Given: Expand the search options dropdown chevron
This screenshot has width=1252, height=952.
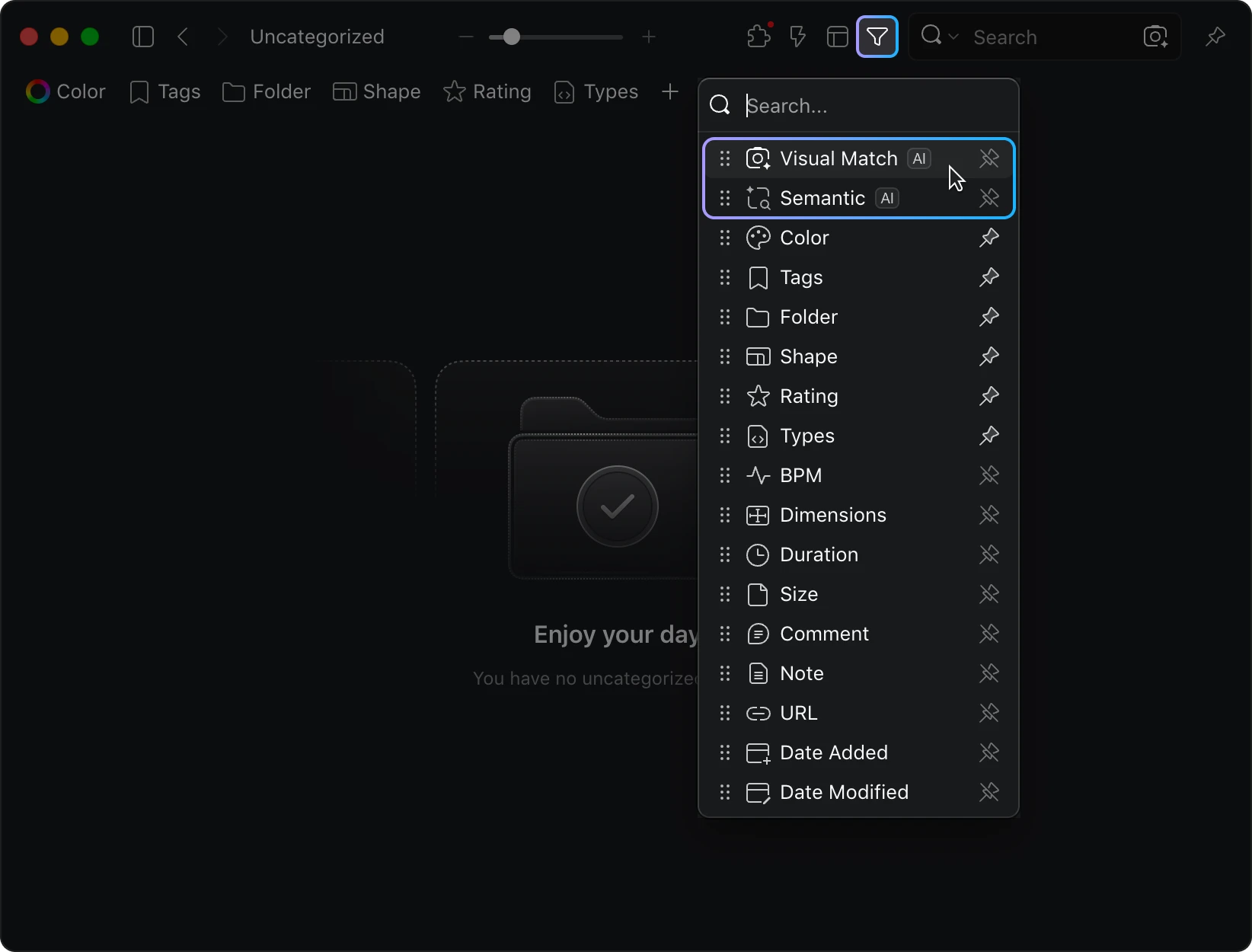Looking at the screenshot, I should pos(953,37).
